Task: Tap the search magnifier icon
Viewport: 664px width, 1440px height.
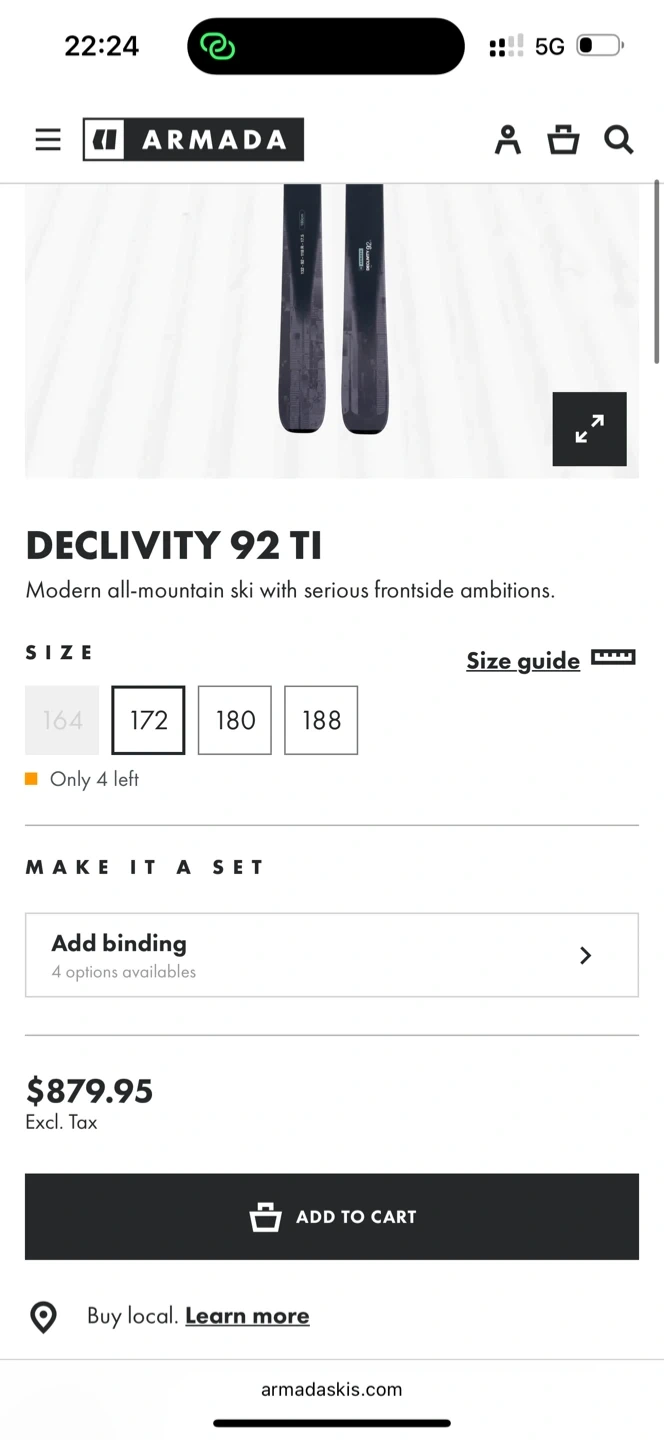Action: [x=619, y=140]
